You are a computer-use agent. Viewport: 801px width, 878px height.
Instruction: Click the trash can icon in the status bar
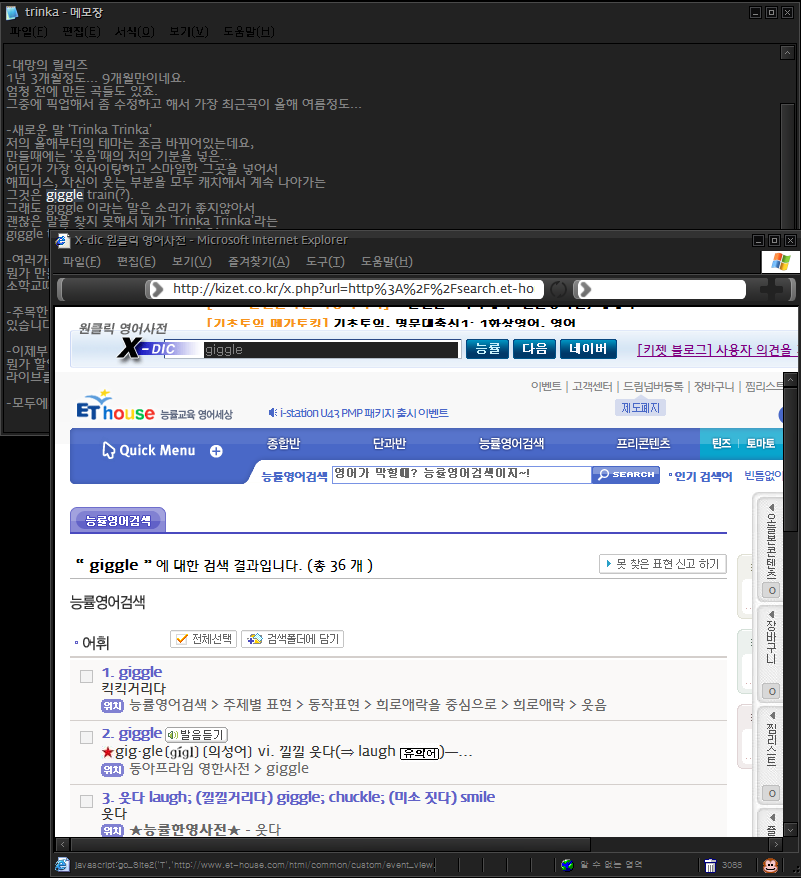pyautogui.click(x=710, y=865)
